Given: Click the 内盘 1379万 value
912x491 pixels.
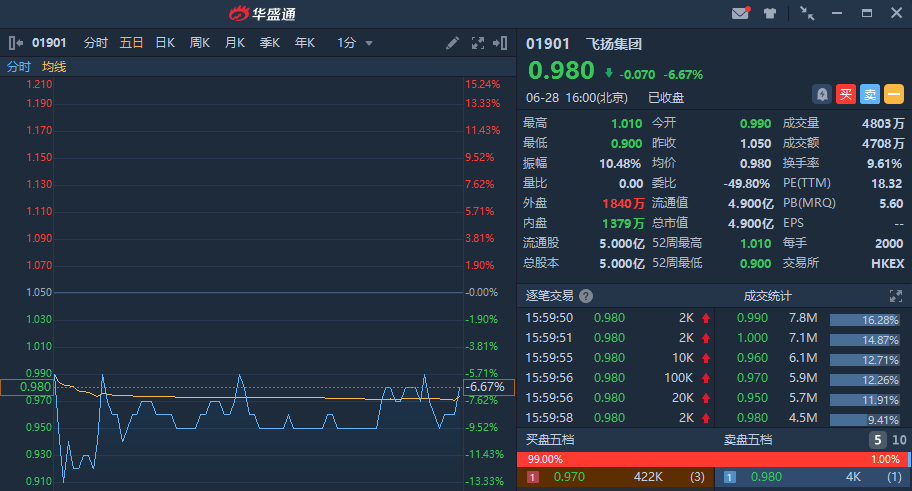Looking at the screenshot, I should click(623, 223).
